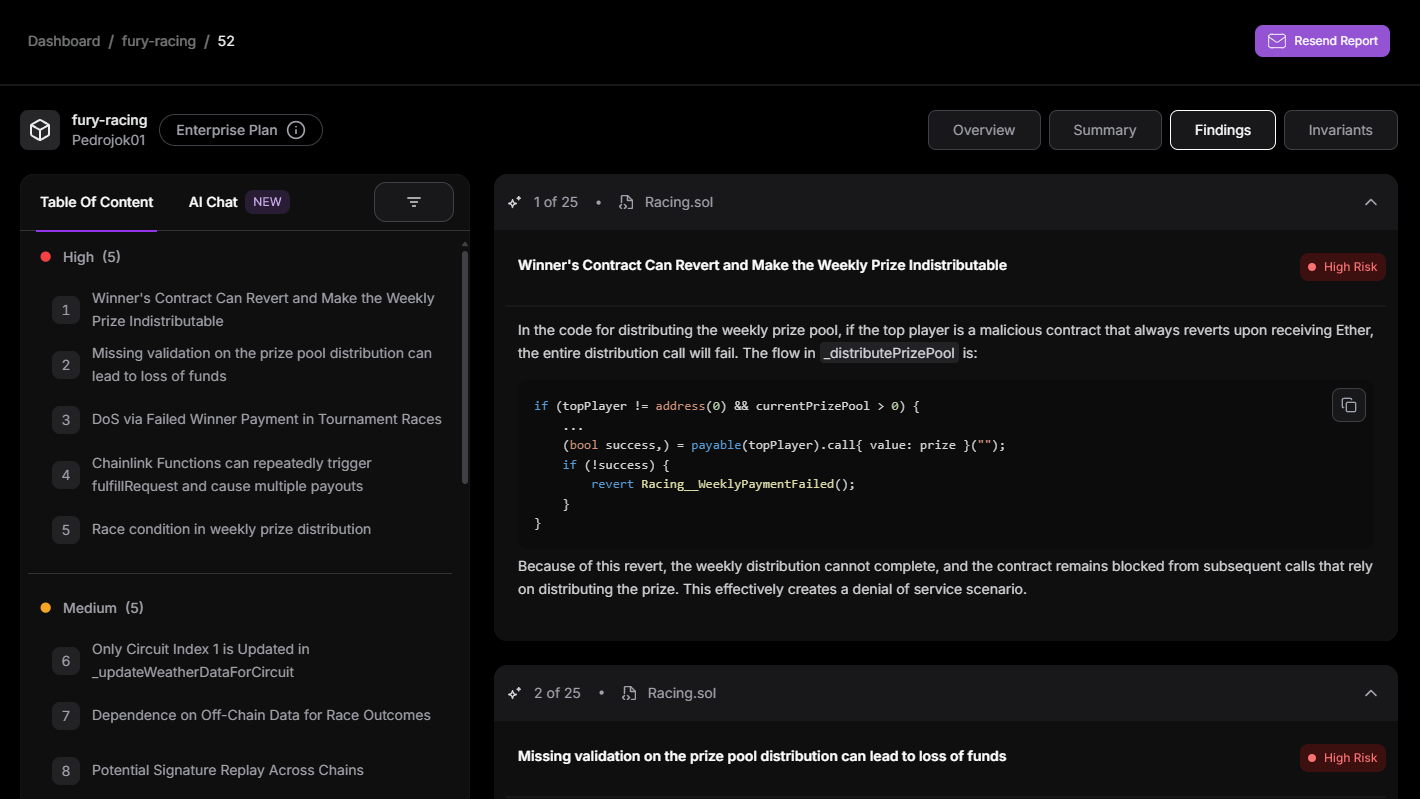Image resolution: width=1420 pixels, height=799 pixels.
Task: Click file icon beside Racing.sol in finding 1
Action: pos(626,202)
